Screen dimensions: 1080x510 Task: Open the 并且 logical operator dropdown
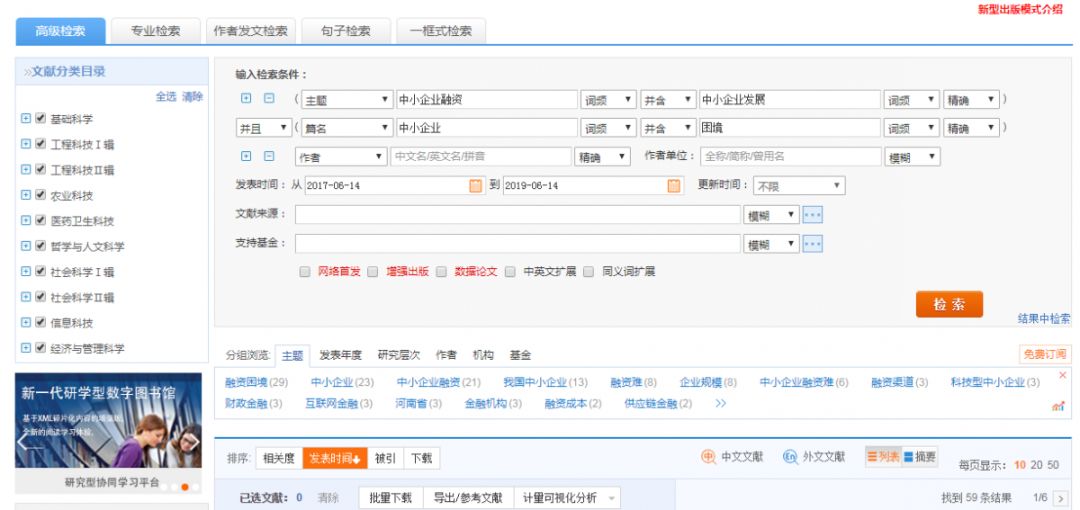point(262,128)
